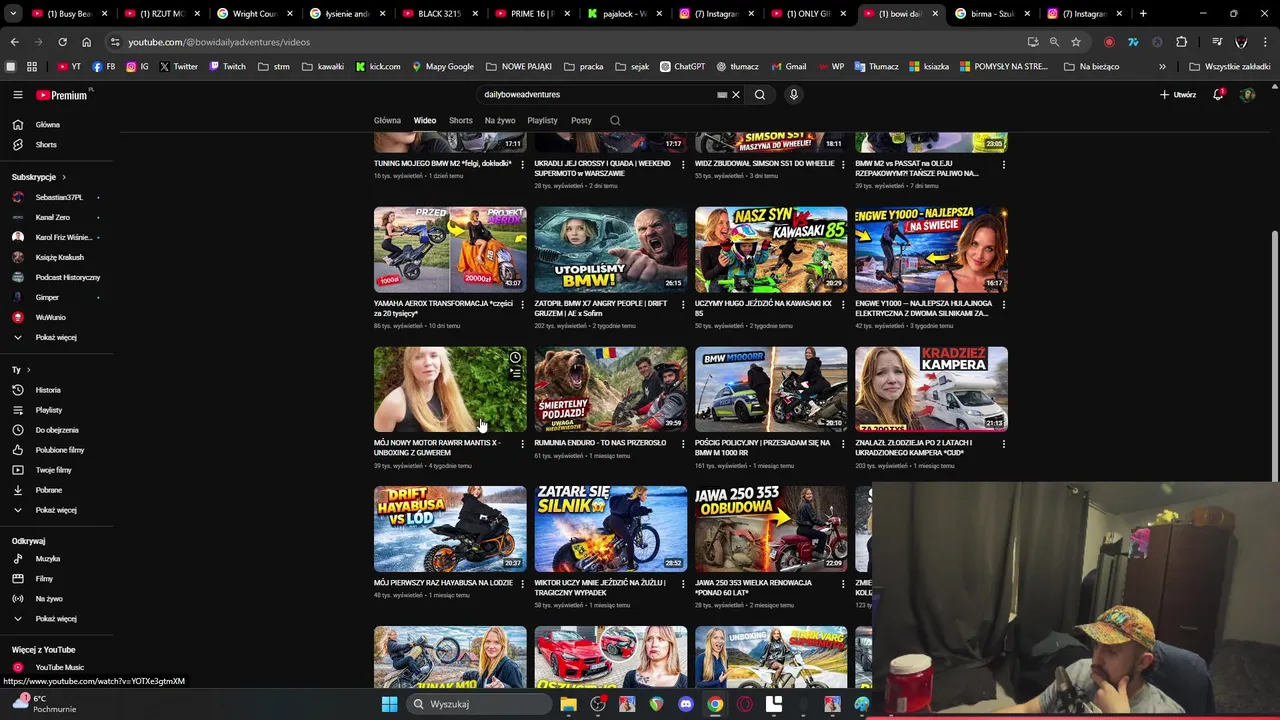Image resolution: width=1280 pixels, height=720 pixels.
Task: Start voice search with the microphone icon
Action: point(793,95)
